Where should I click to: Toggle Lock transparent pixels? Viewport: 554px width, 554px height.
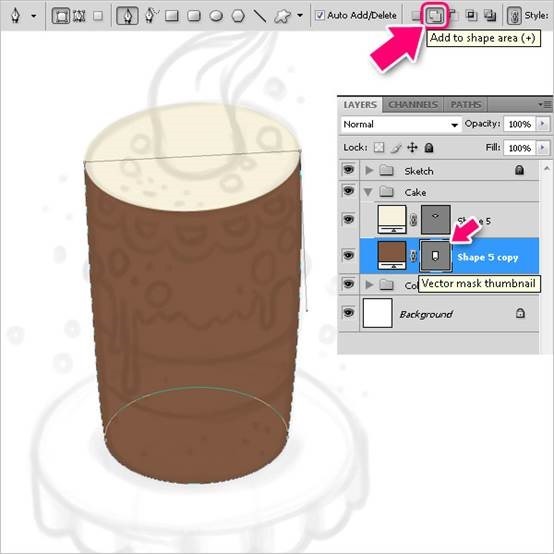point(379,147)
